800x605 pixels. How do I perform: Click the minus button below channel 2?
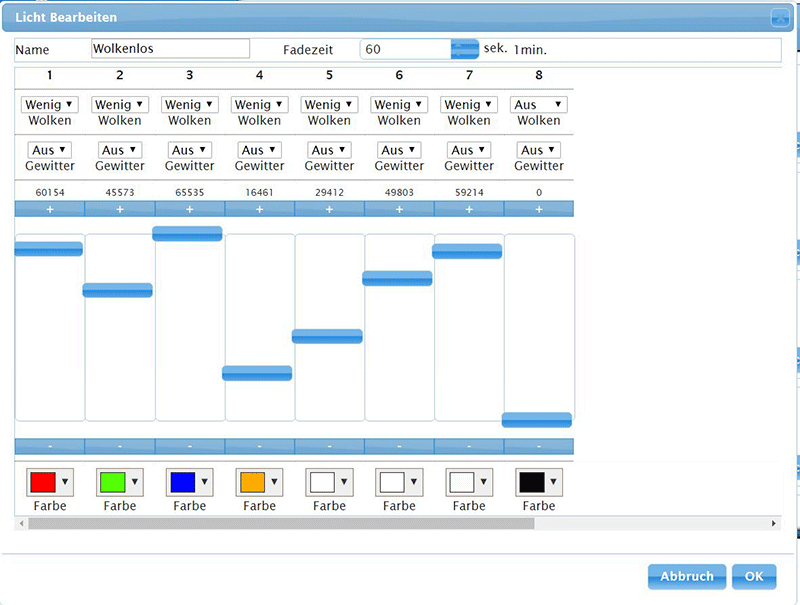coord(119,446)
